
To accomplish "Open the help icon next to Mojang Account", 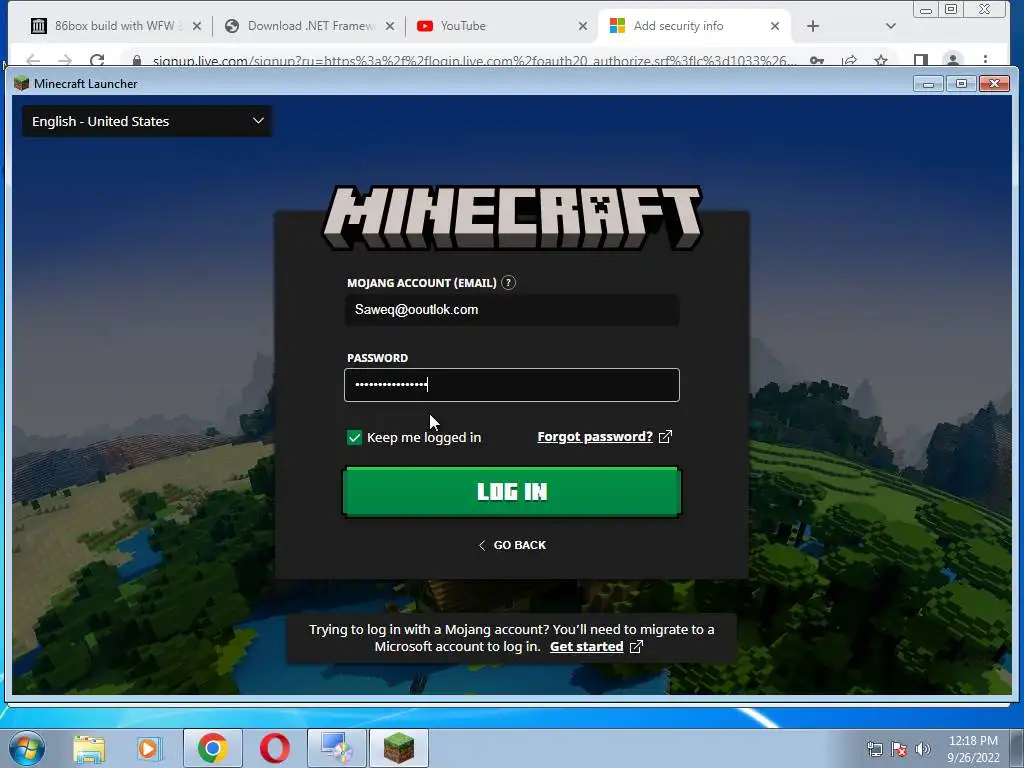I will (x=508, y=283).
